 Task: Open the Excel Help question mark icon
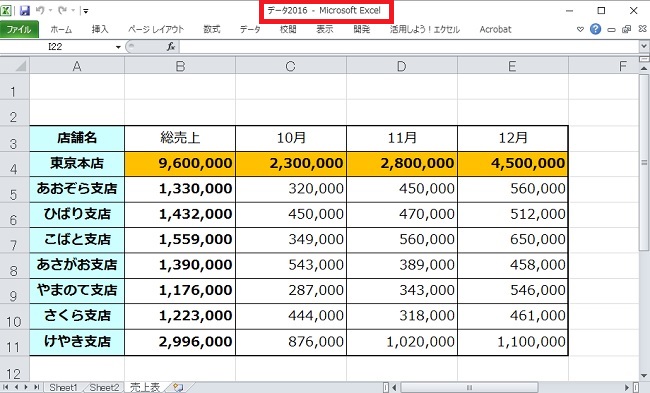(x=595, y=29)
